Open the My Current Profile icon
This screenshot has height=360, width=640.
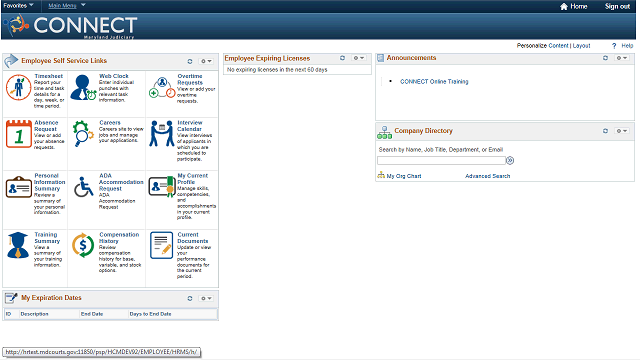click(x=162, y=187)
